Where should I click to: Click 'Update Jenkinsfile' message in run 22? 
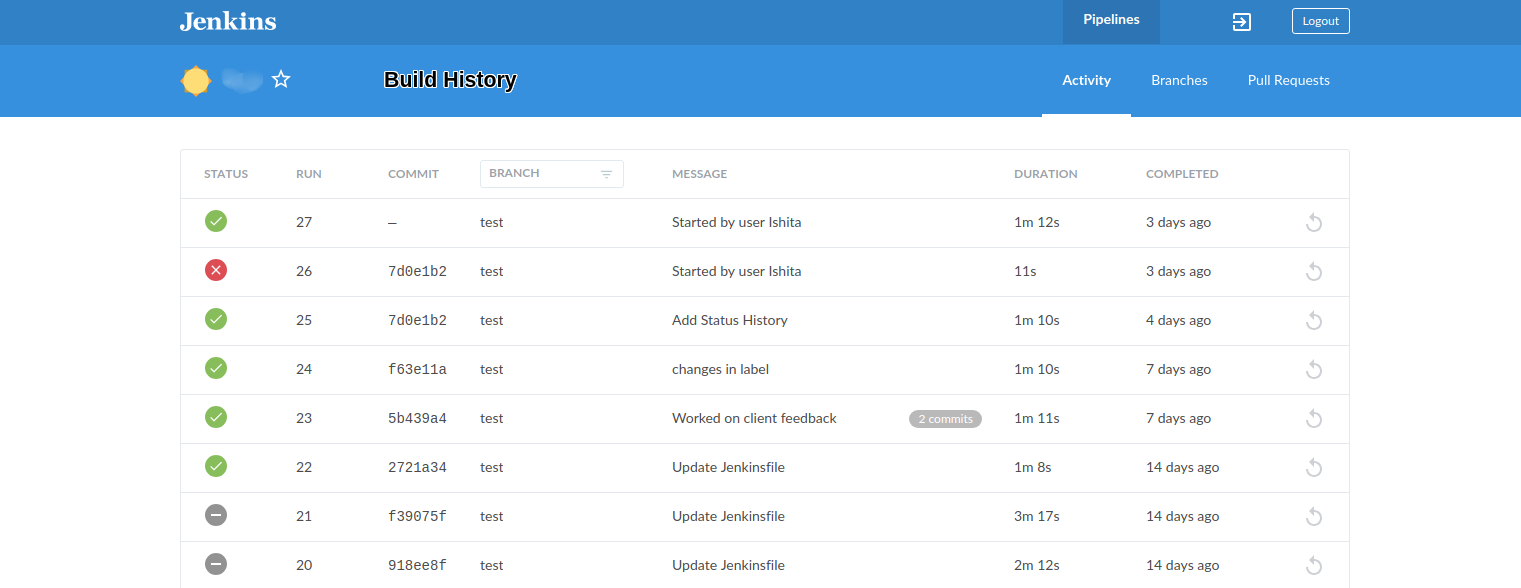pos(728,467)
